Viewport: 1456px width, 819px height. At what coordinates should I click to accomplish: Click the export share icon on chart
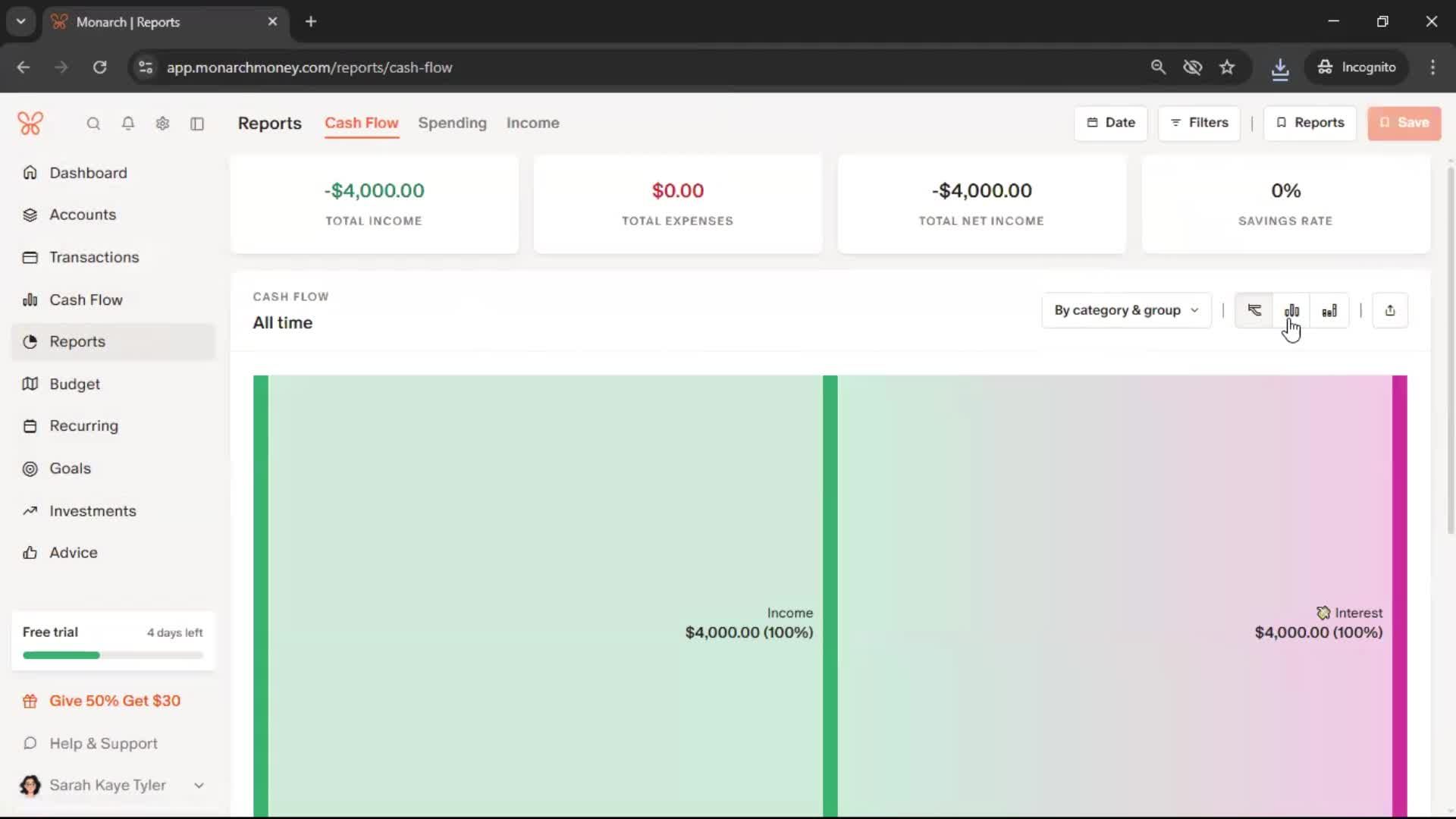pyautogui.click(x=1389, y=310)
